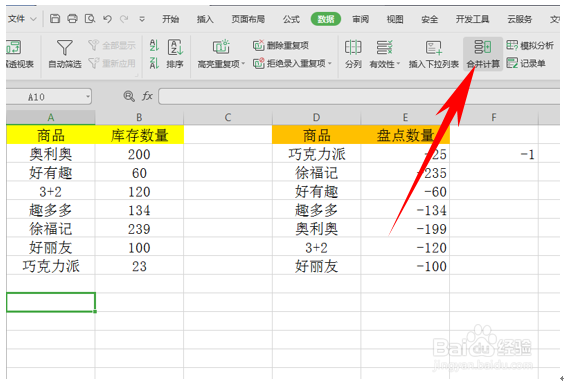Click 合并计算 consolidate button
This screenshot has width=564, height=385.
coord(483,54)
